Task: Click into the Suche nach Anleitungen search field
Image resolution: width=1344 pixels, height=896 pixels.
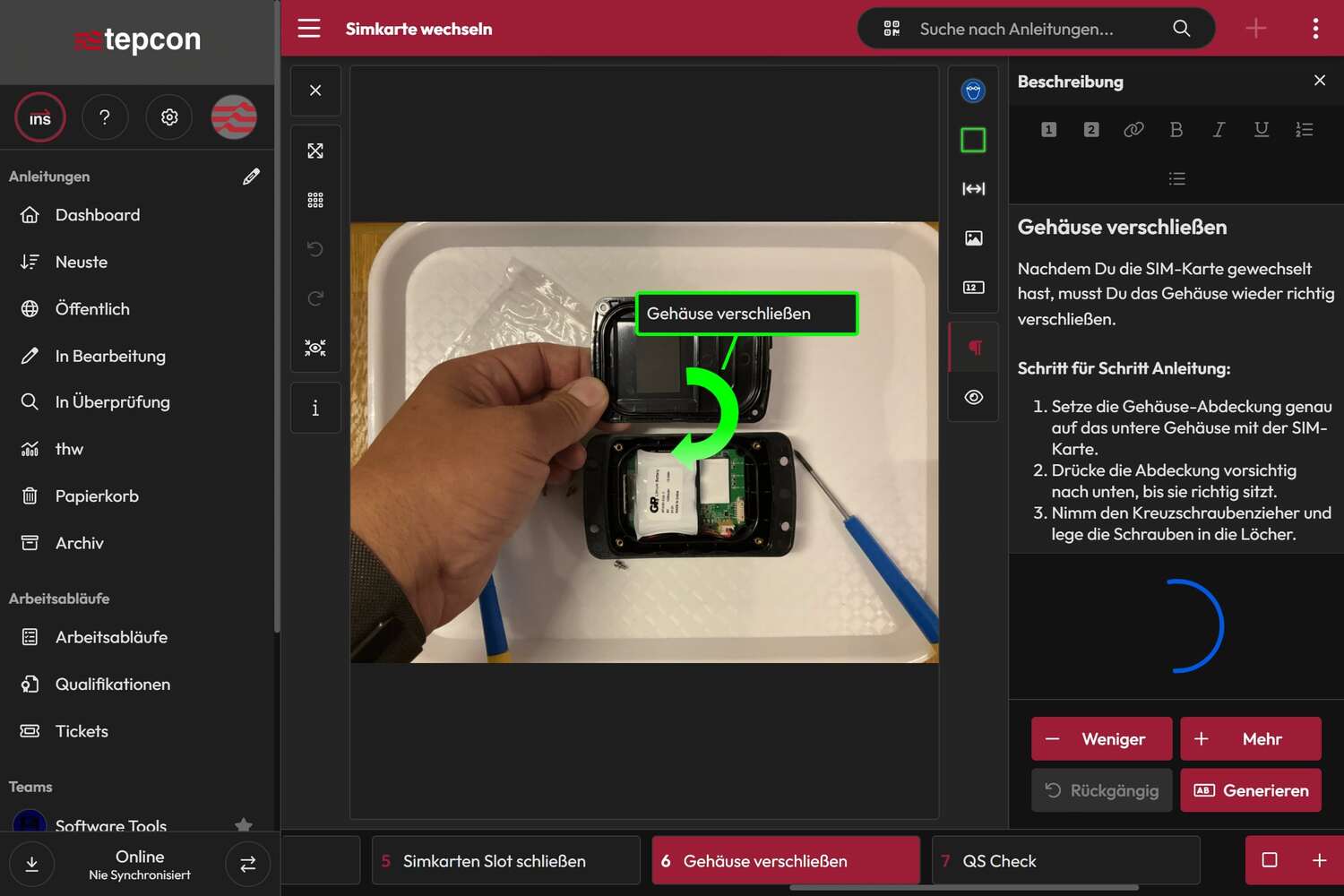Action: (x=1030, y=28)
